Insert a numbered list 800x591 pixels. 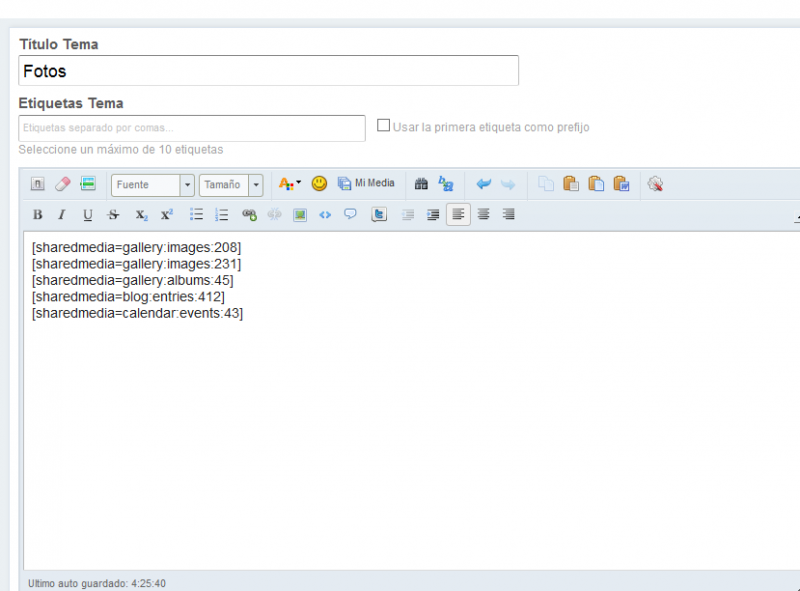tap(222, 215)
